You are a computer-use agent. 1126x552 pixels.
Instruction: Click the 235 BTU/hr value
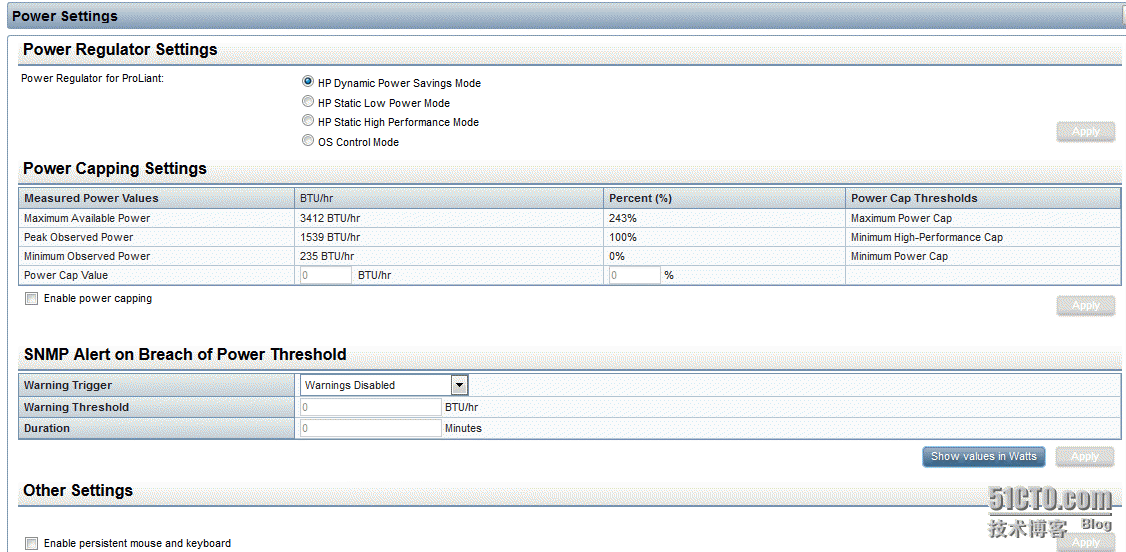tap(327, 256)
